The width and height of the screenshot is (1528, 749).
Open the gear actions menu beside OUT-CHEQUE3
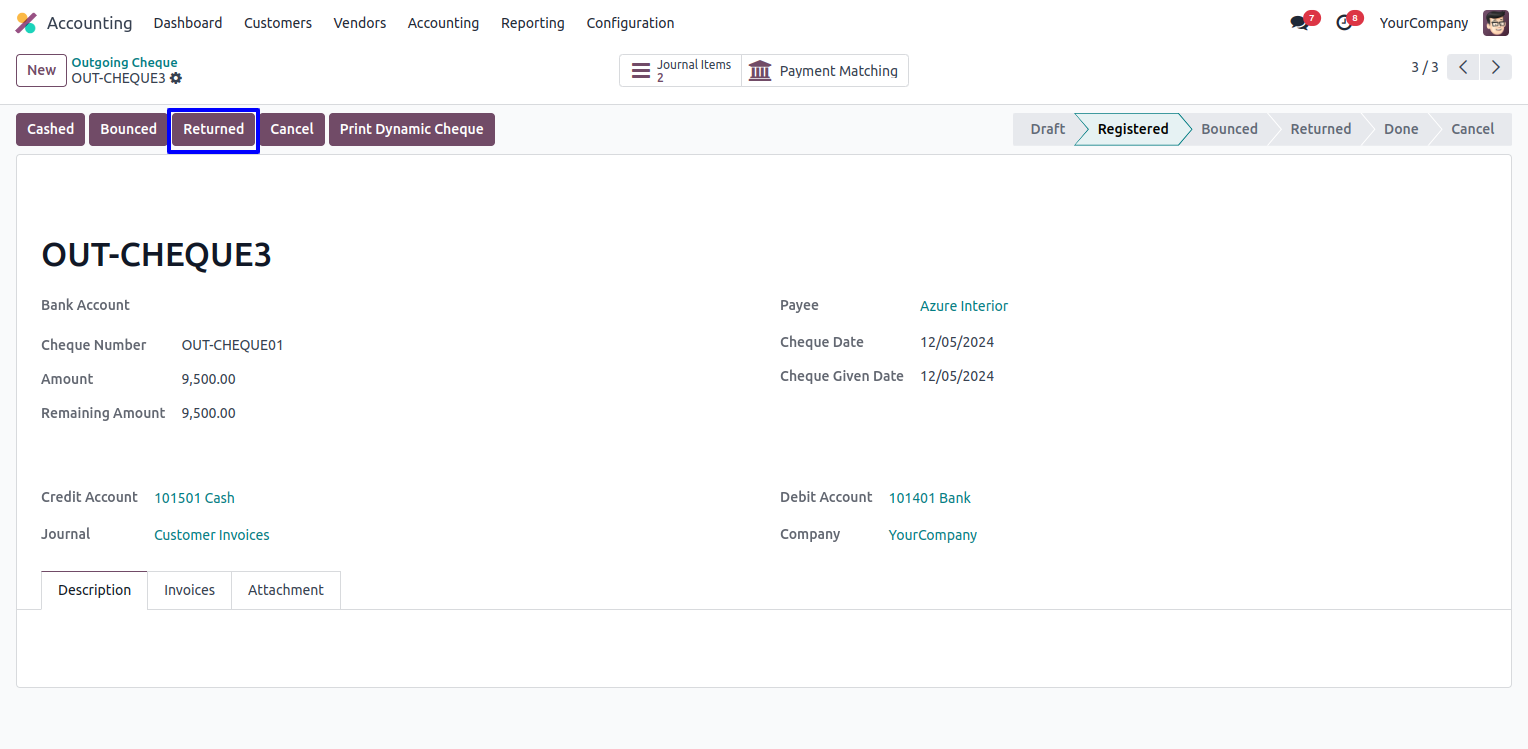pos(176,78)
